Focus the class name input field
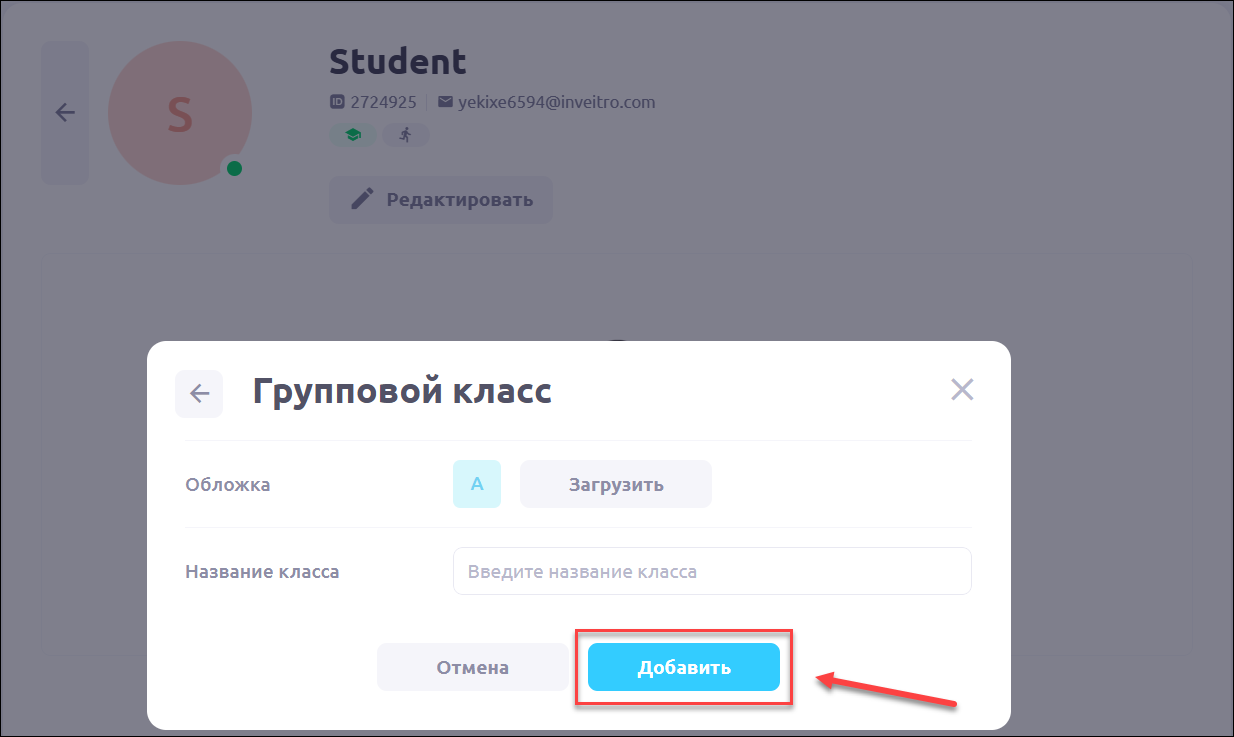This screenshot has width=1234, height=737. pyautogui.click(x=712, y=571)
